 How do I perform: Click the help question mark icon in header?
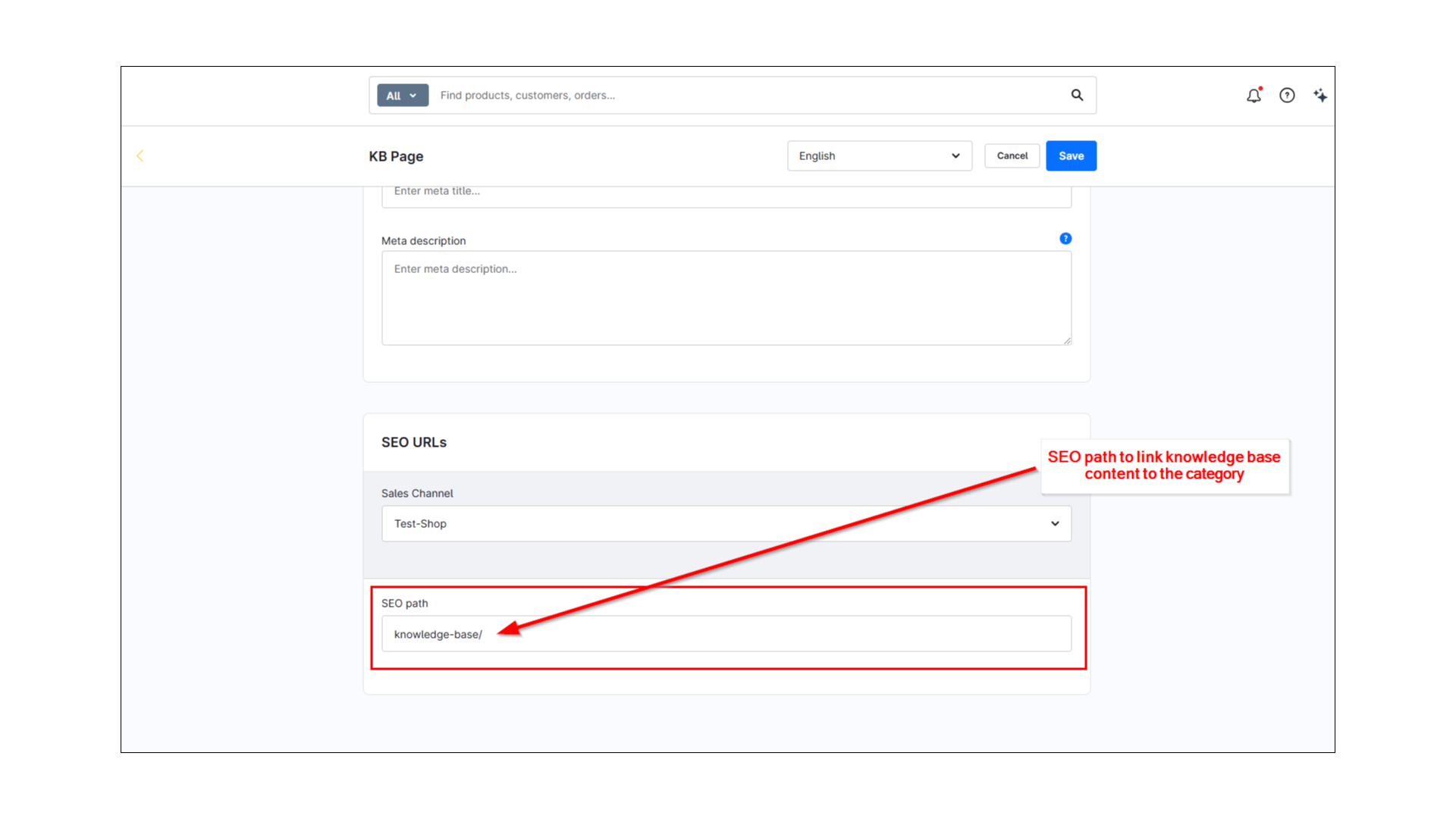point(1287,96)
